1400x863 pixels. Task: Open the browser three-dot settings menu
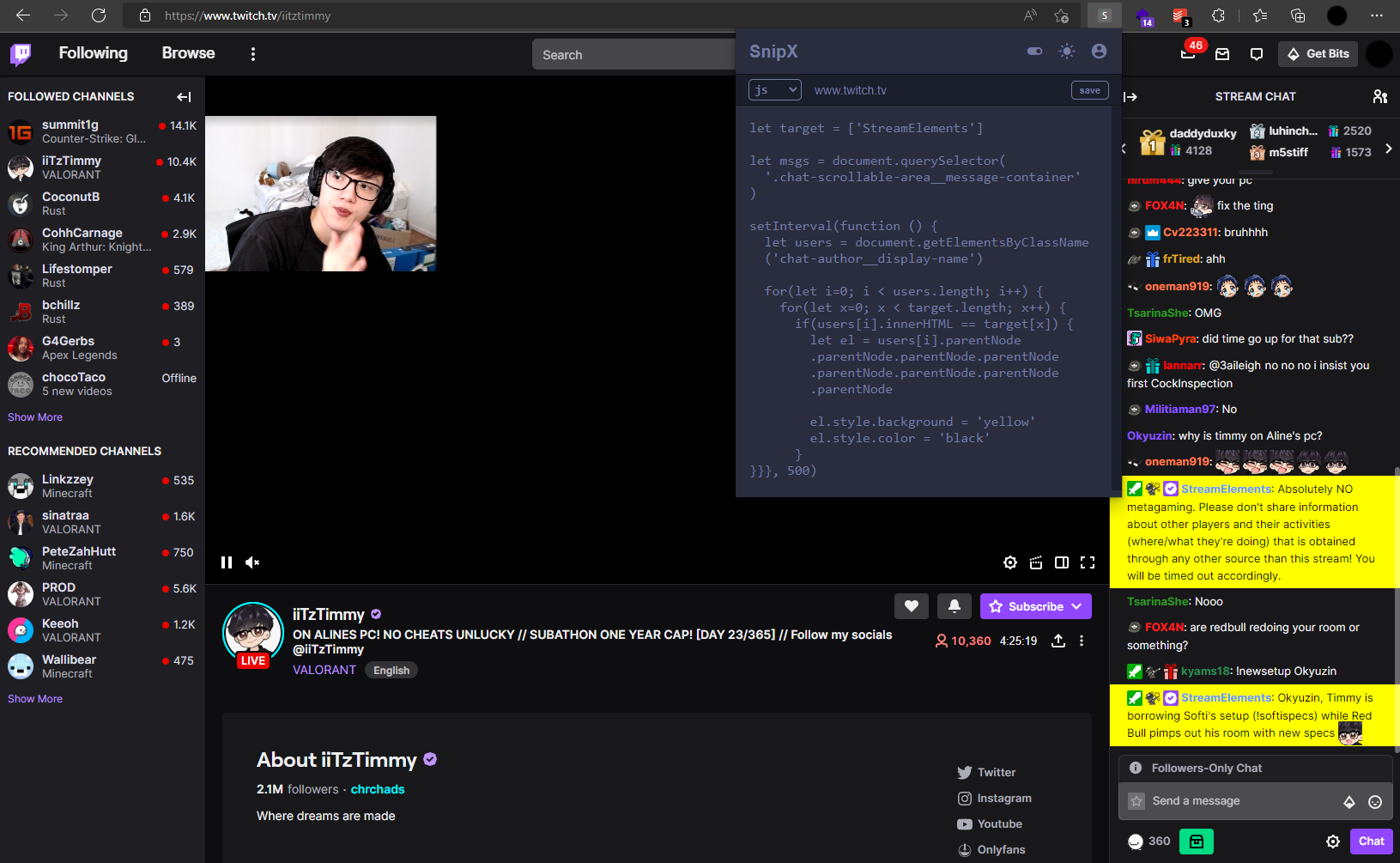pos(1377,15)
